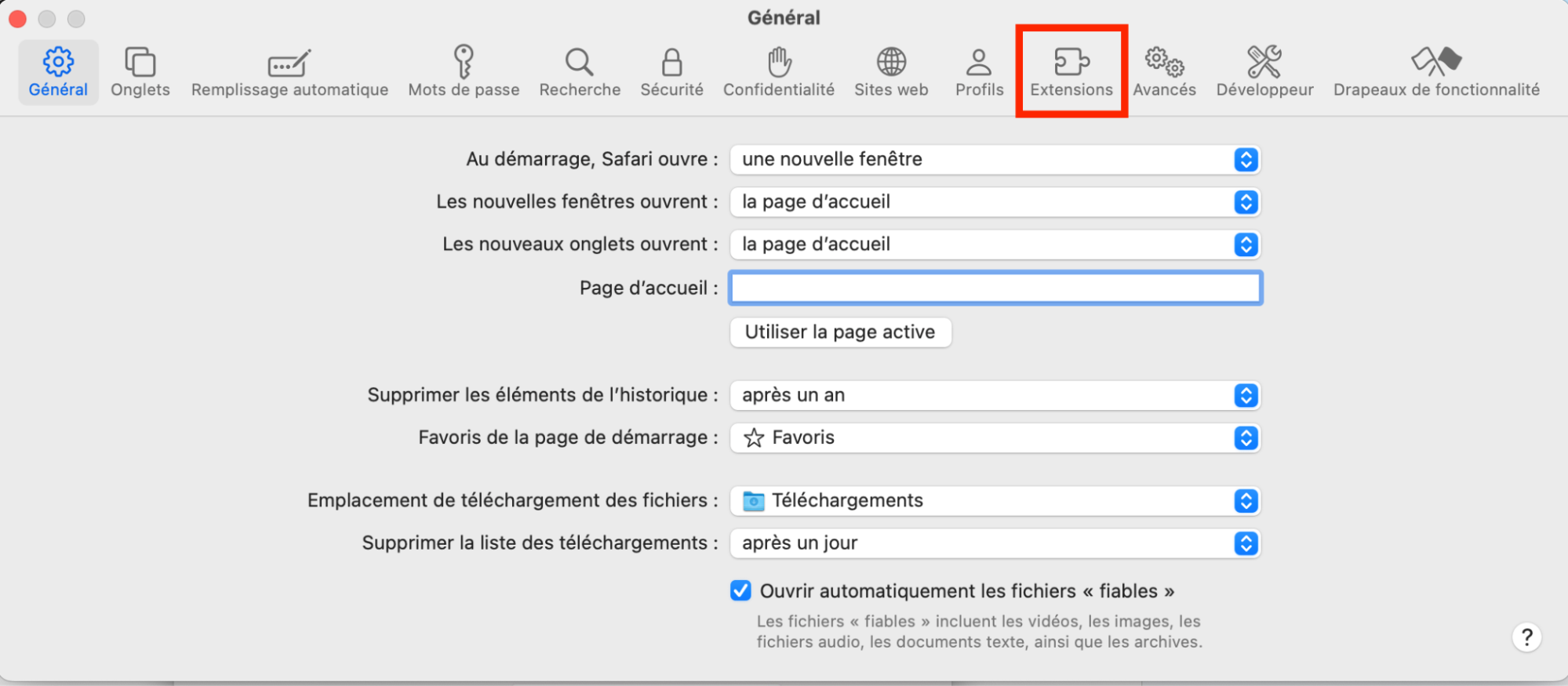Open the Mots de passe key icon
The width and height of the screenshot is (1568, 686).
point(464,61)
